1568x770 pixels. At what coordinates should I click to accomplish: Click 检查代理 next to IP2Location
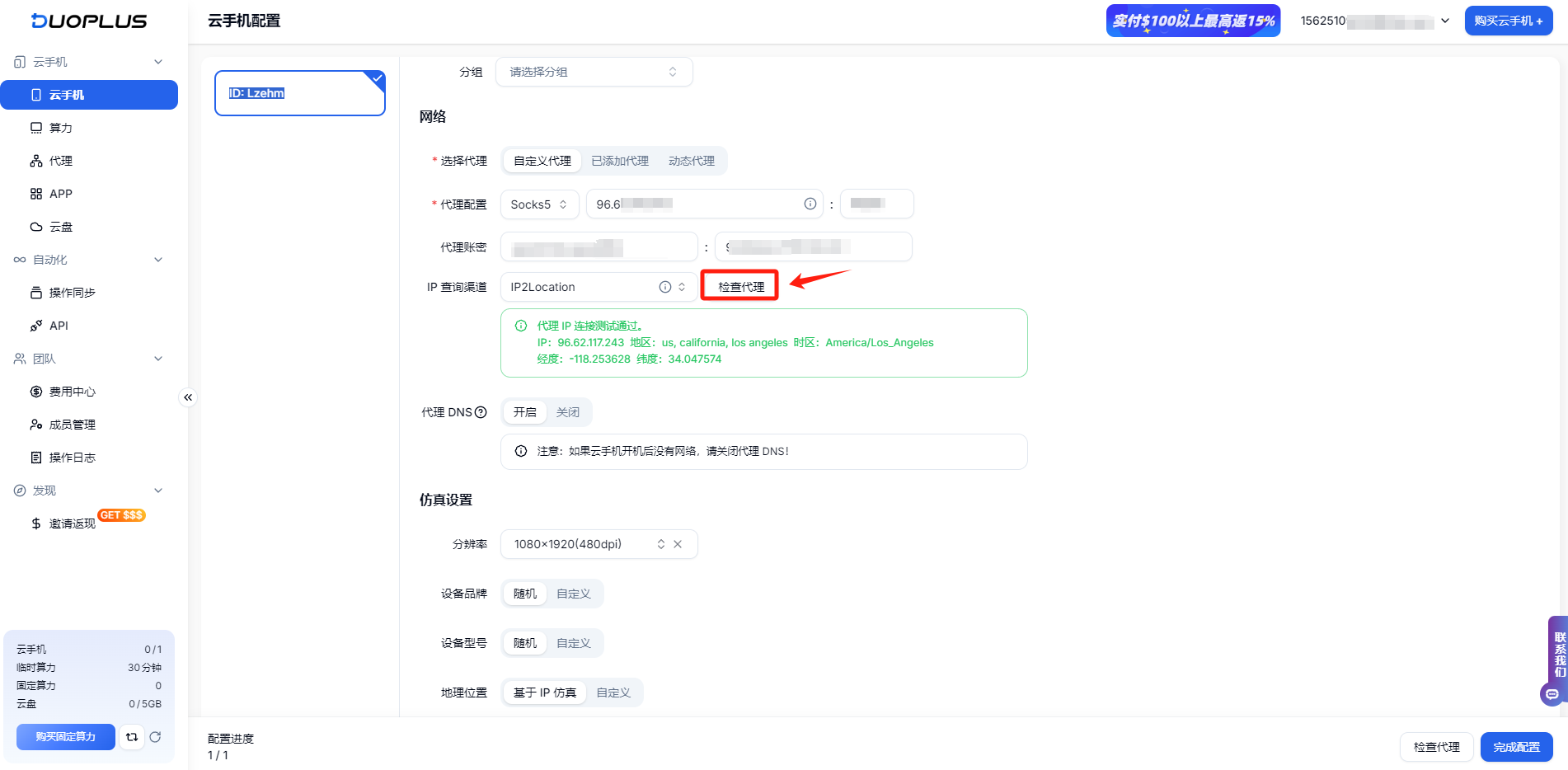pos(740,286)
